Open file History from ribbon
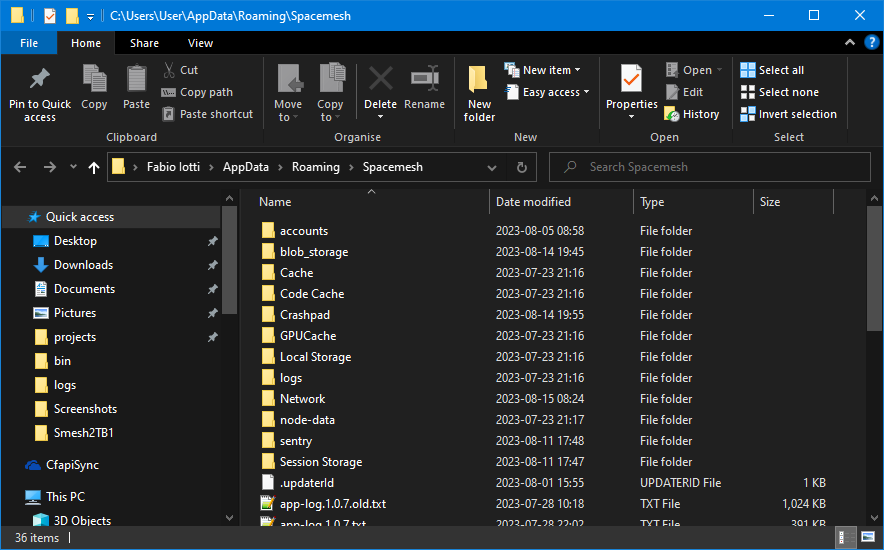 point(692,114)
